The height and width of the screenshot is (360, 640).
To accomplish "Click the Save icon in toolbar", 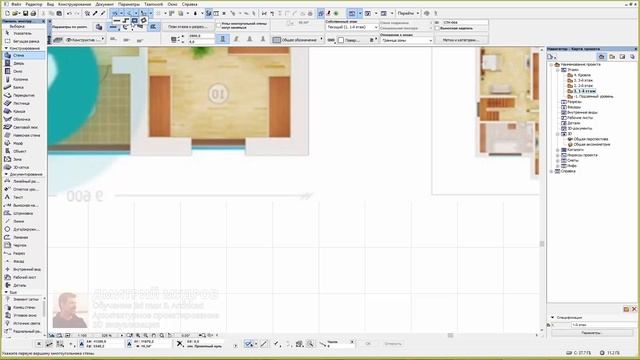I will click(25, 13).
